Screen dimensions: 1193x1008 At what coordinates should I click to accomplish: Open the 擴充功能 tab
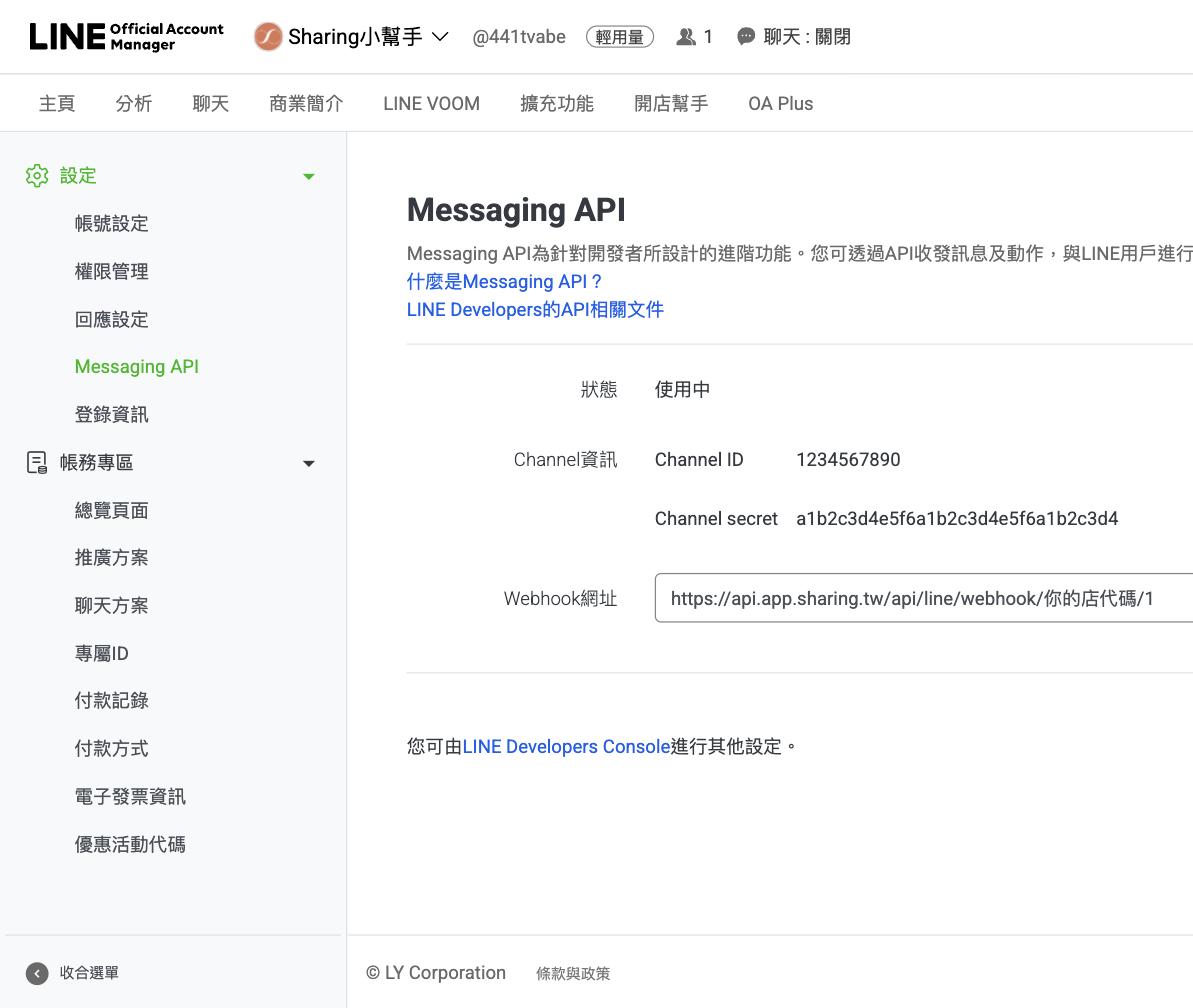pos(557,103)
